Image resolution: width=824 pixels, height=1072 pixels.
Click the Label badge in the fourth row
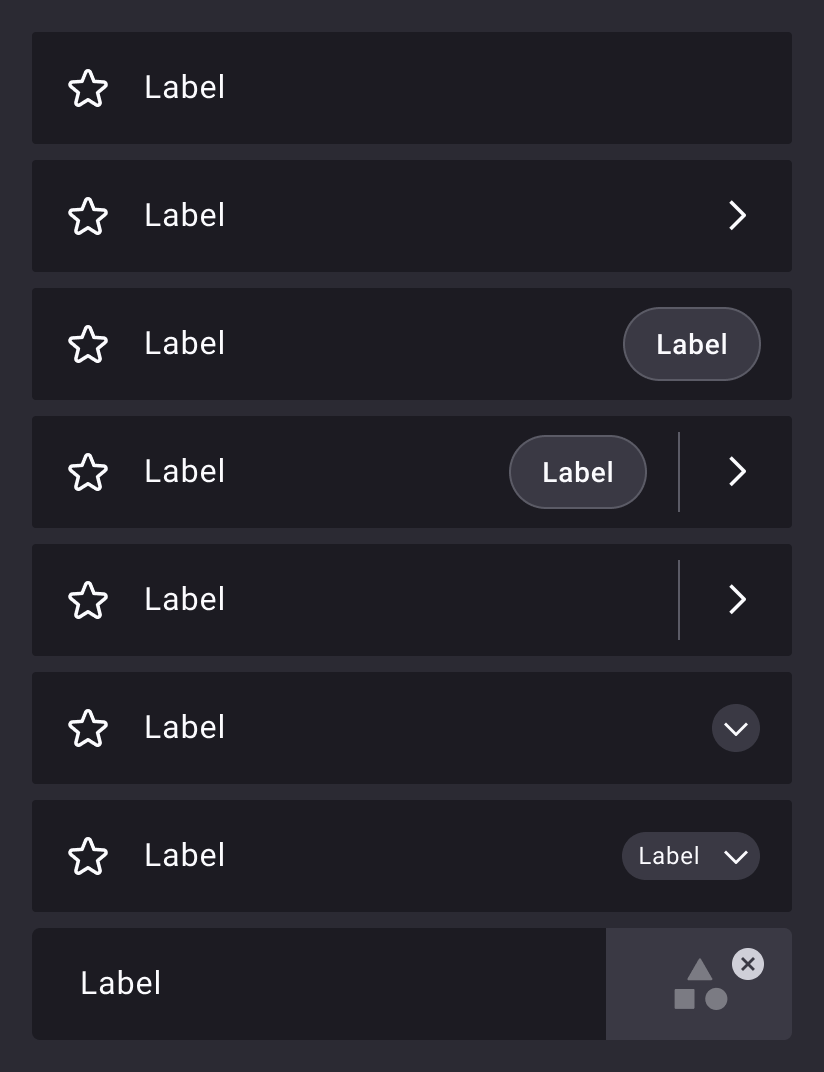coord(577,472)
